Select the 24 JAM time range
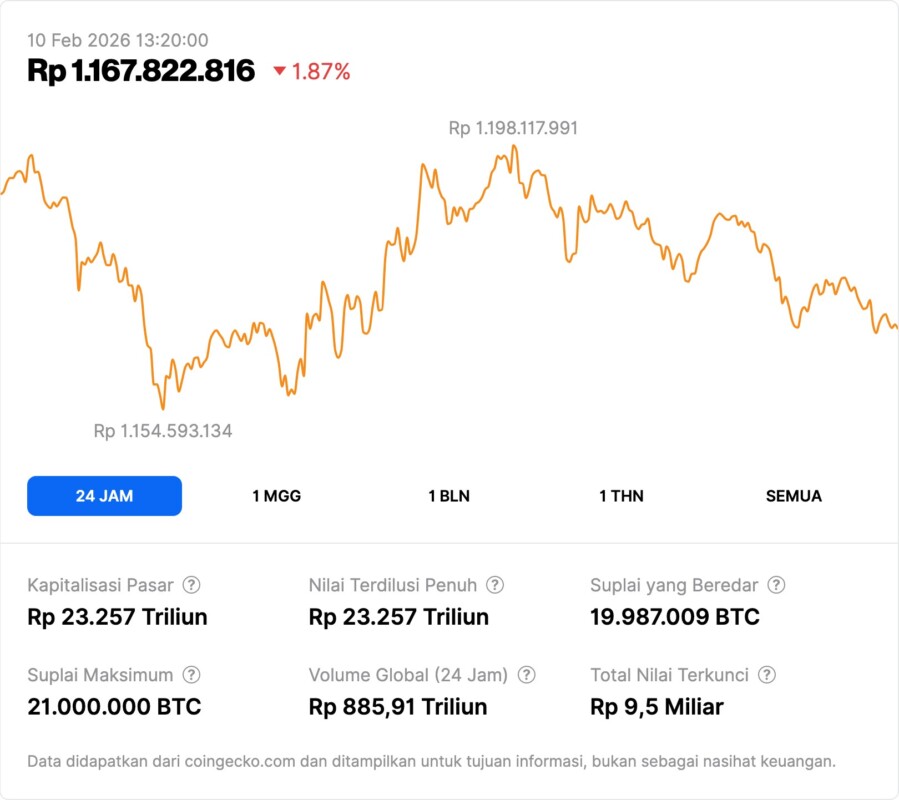 click(x=104, y=496)
